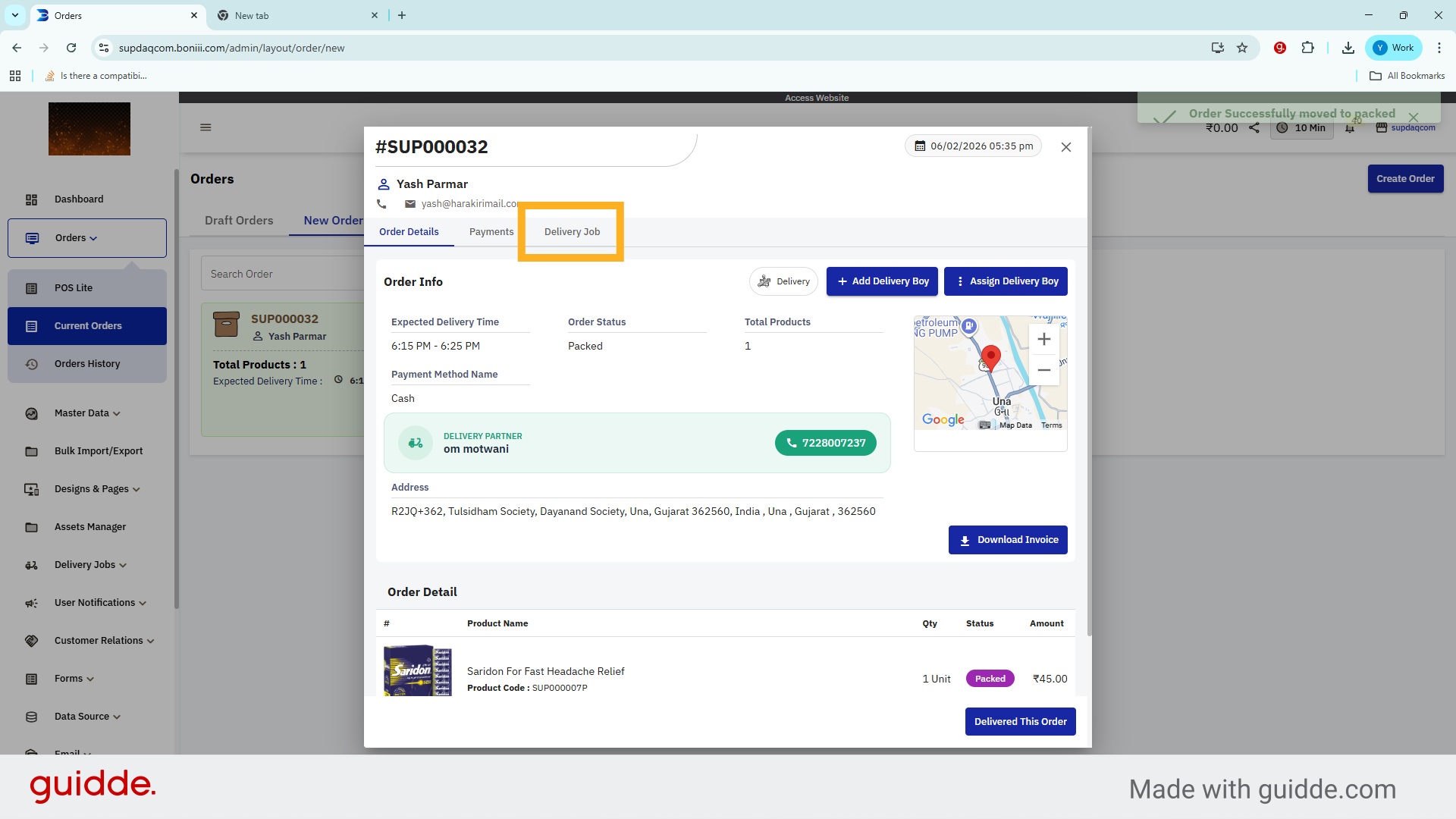Viewport: 1456px width, 819px height.
Task: Click the red map location pin
Action: (990, 357)
